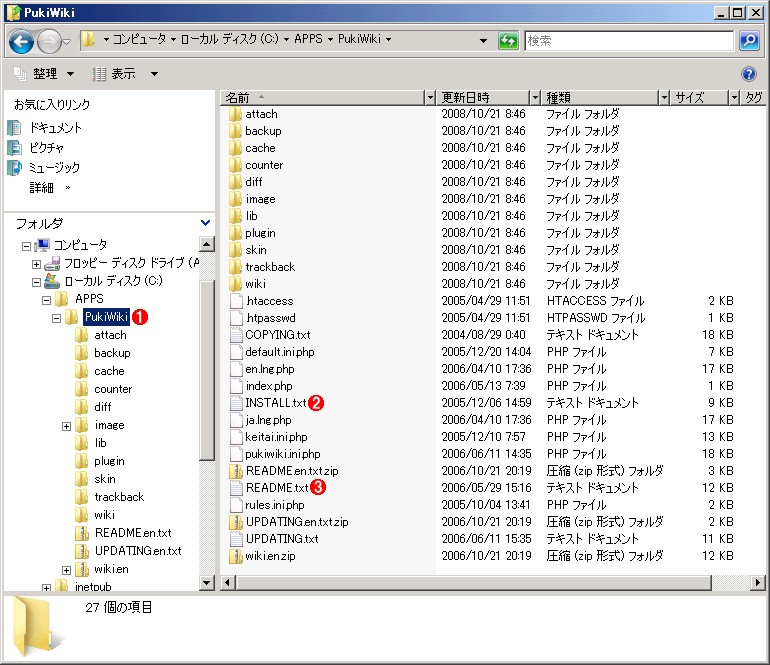Collapse the フォルダ pane chevron

[206, 223]
